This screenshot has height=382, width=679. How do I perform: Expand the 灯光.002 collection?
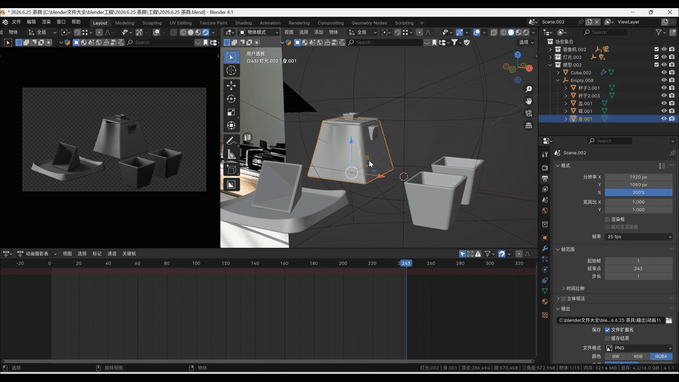[550, 57]
